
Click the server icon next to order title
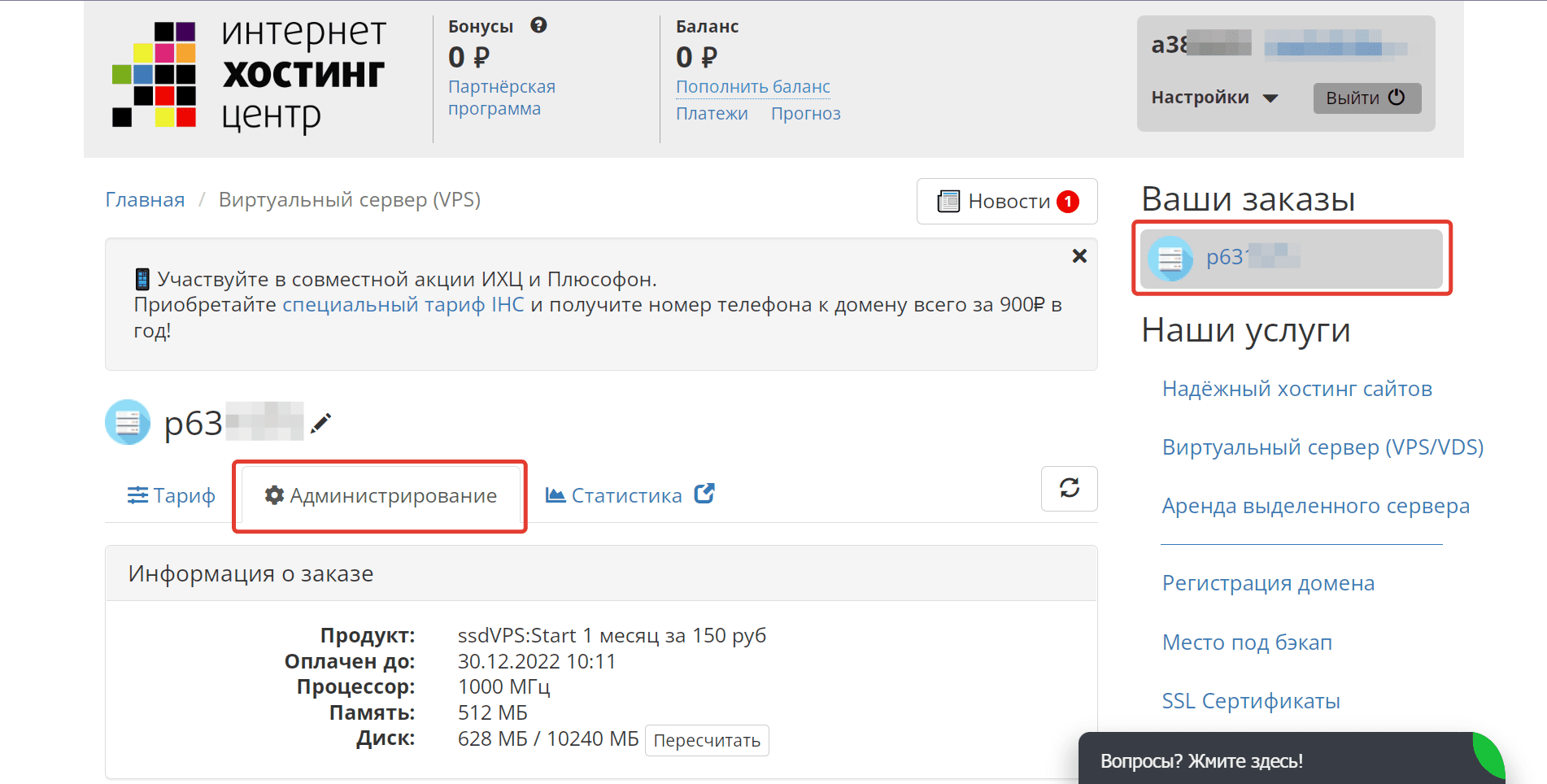(128, 422)
